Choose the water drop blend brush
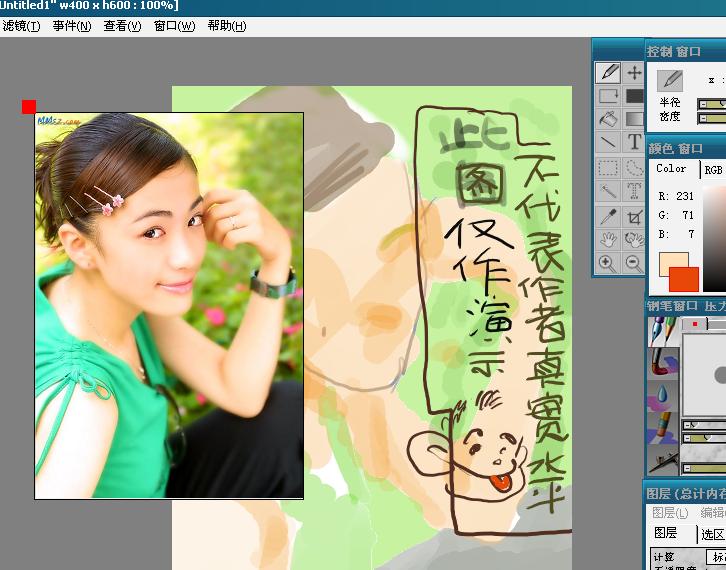The width and height of the screenshot is (726, 570). point(663,395)
